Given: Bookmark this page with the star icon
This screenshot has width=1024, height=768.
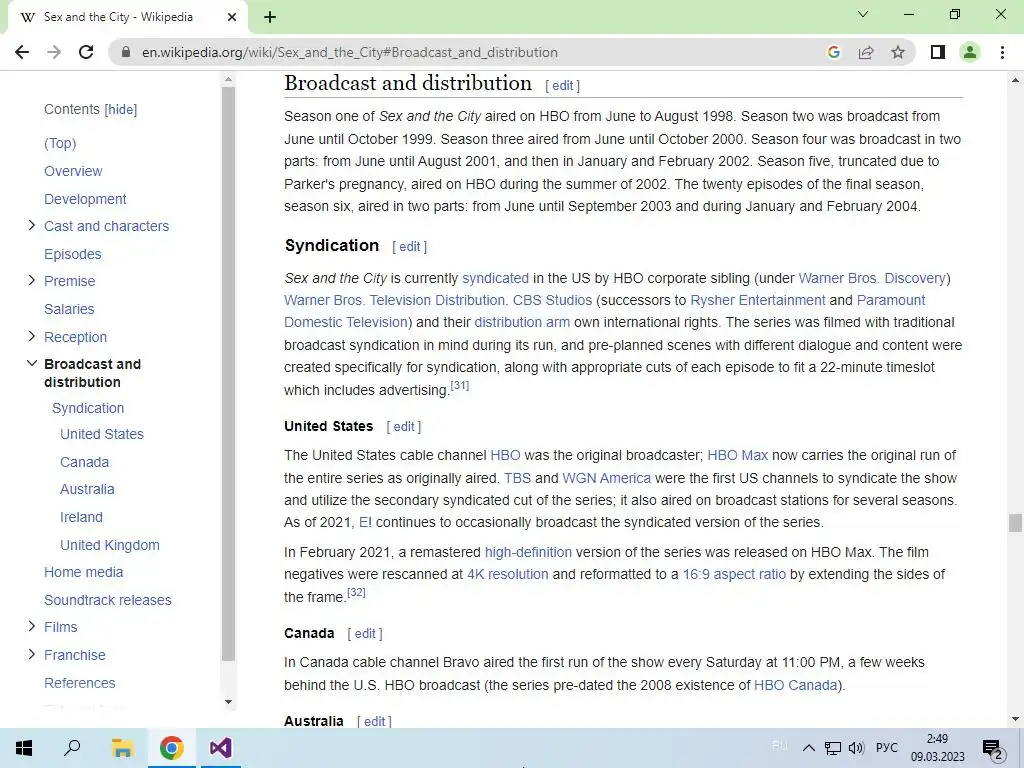Looking at the screenshot, I should (x=898, y=52).
